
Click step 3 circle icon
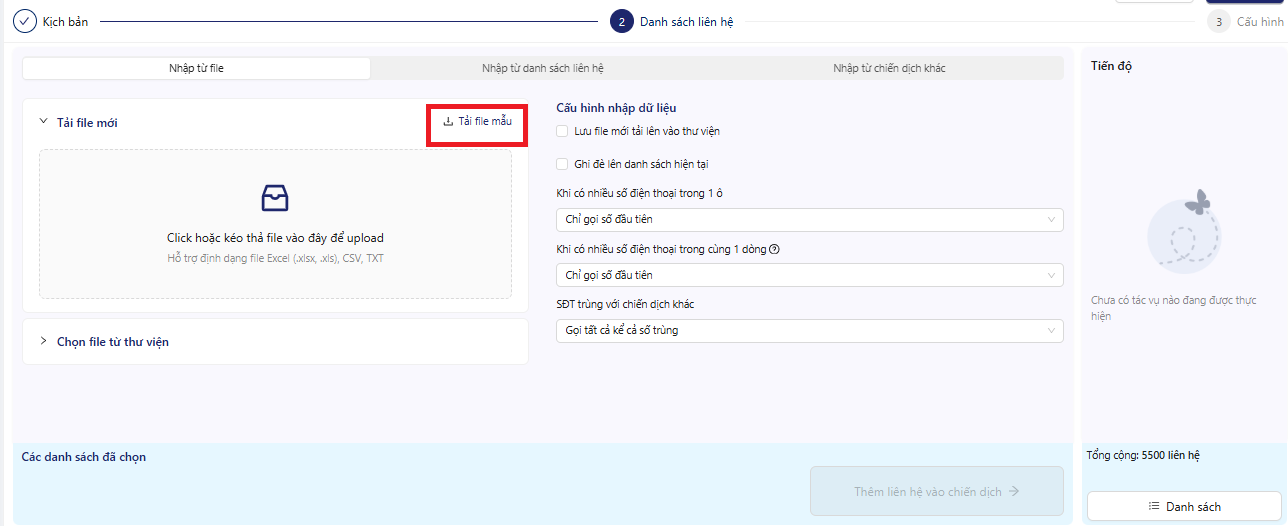coord(1219,21)
